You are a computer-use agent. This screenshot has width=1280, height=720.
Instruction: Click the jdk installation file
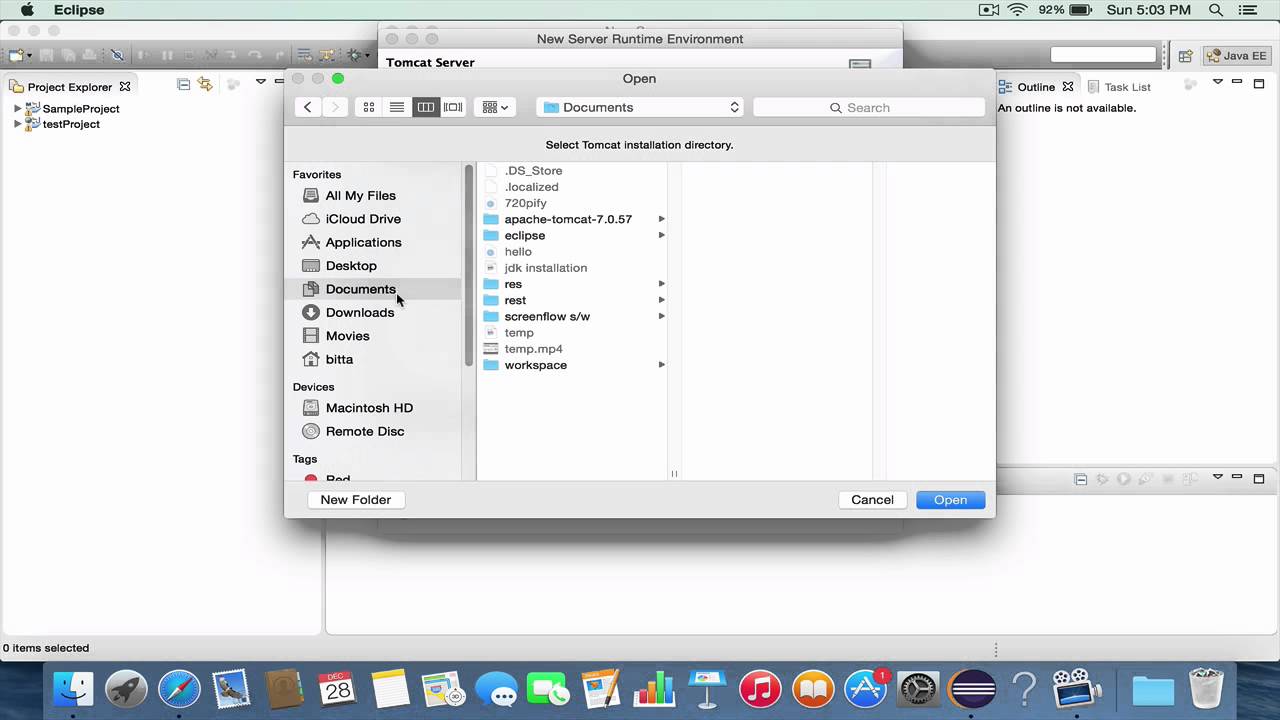[545, 268]
